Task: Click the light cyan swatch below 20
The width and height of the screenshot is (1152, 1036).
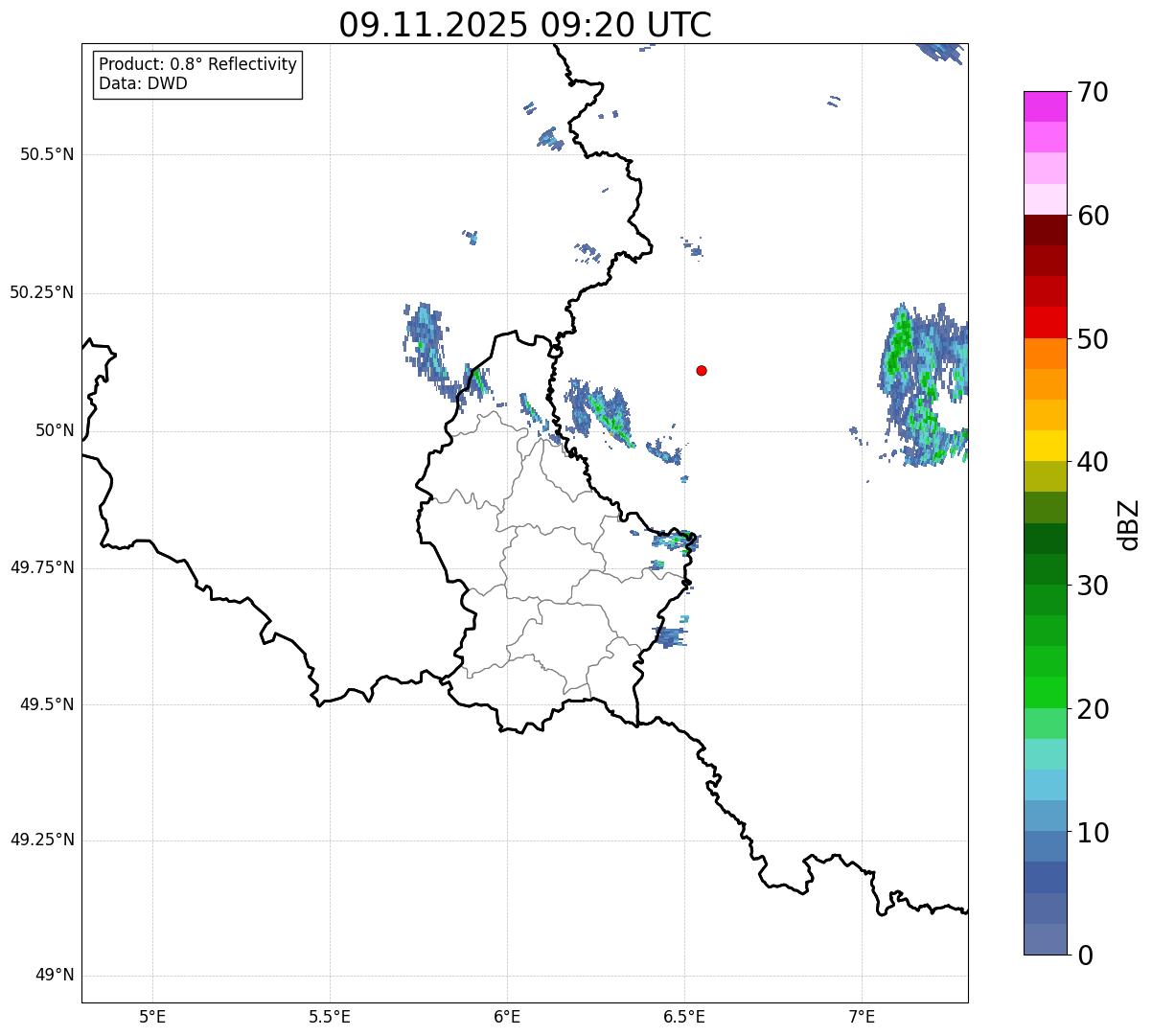Action: pyautogui.click(x=1046, y=754)
